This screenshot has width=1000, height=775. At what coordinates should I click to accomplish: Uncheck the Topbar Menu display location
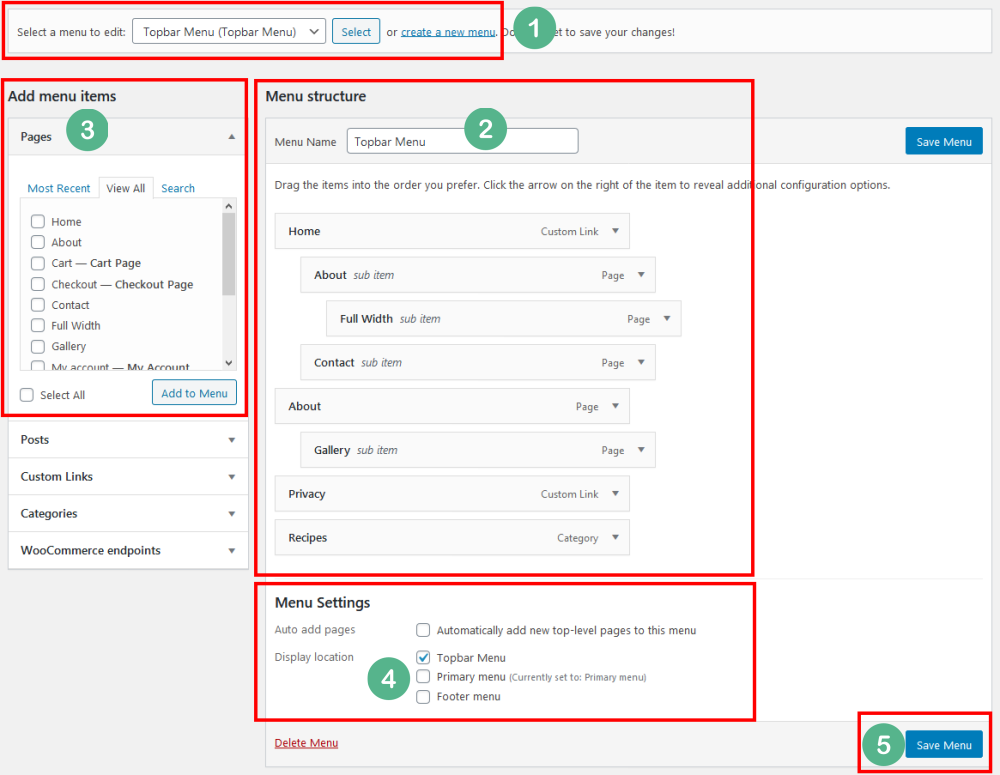pos(423,657)
